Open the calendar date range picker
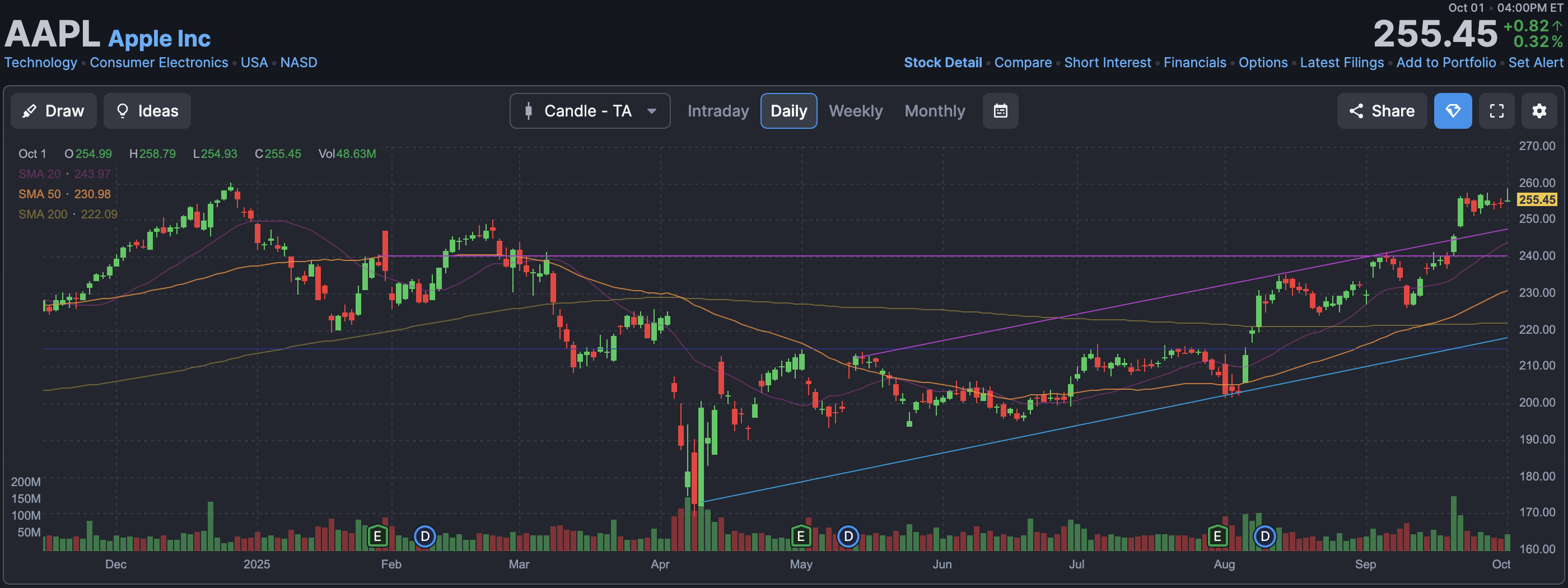1568x588 pixels. [1000, 111]
